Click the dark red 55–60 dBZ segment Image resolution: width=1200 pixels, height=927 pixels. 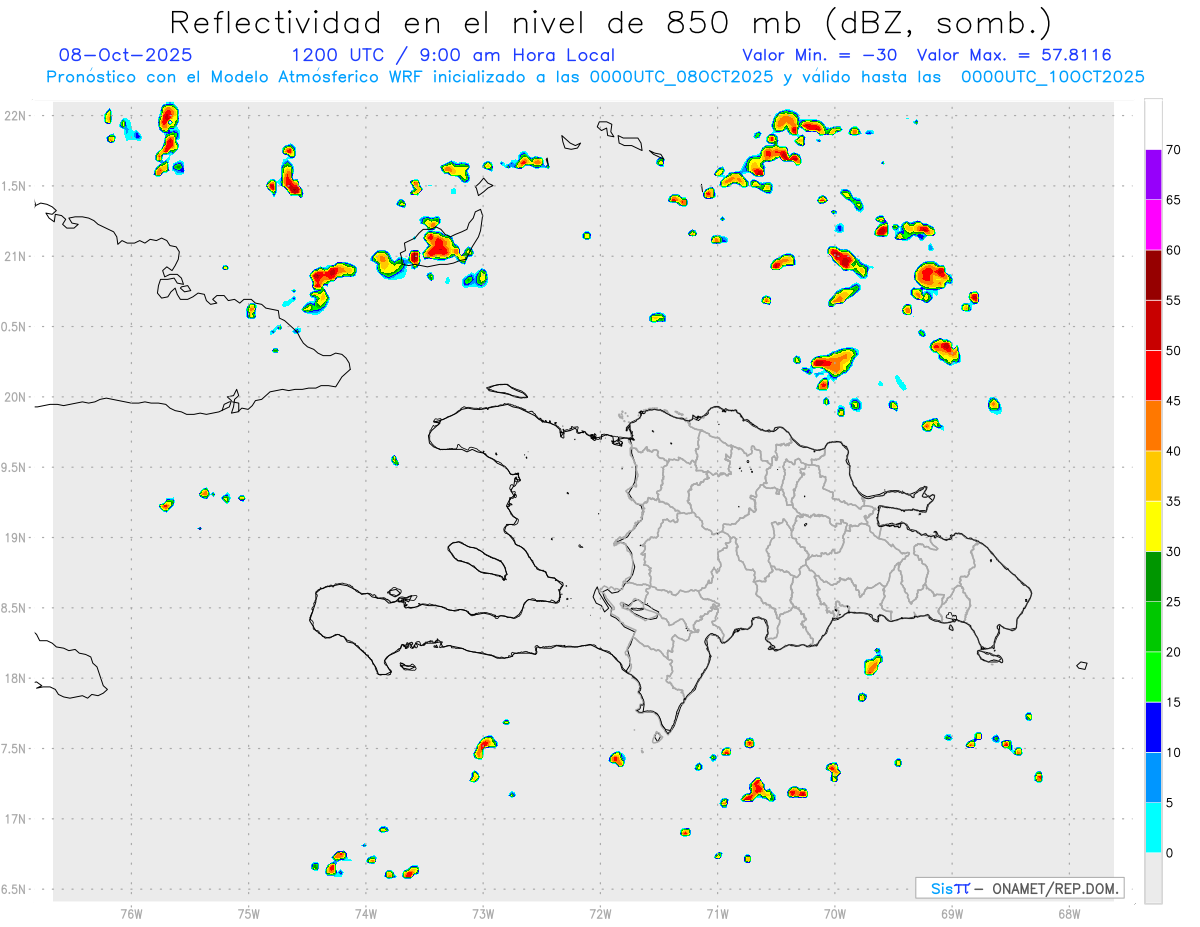(x=1153, y=275)
